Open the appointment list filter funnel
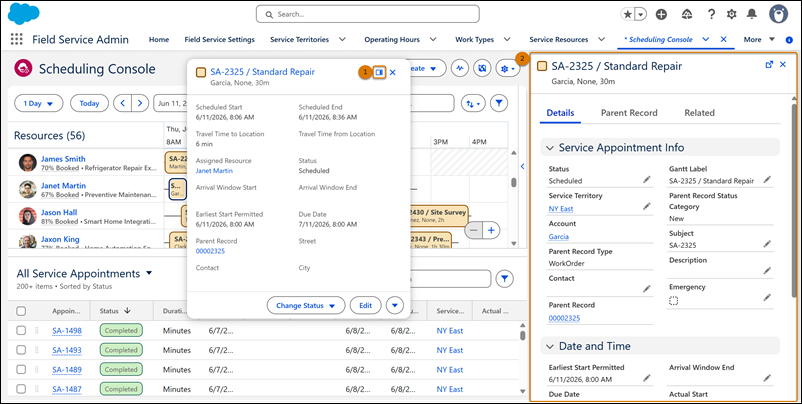This screenshot has height=404, width=802. pyautogui.click(x=505, y=279)
